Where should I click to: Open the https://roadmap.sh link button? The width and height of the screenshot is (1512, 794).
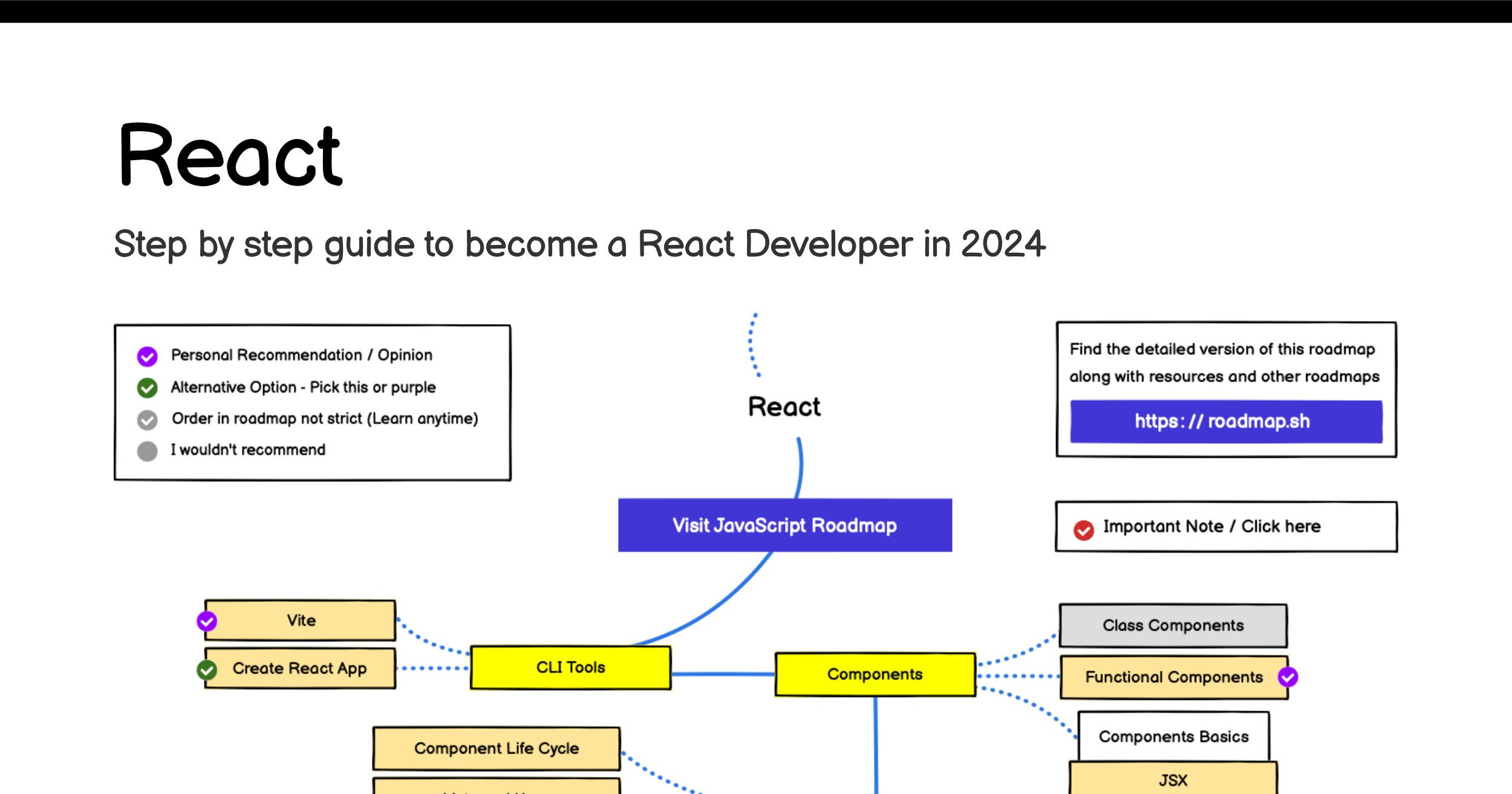[x=1226, y=421]
